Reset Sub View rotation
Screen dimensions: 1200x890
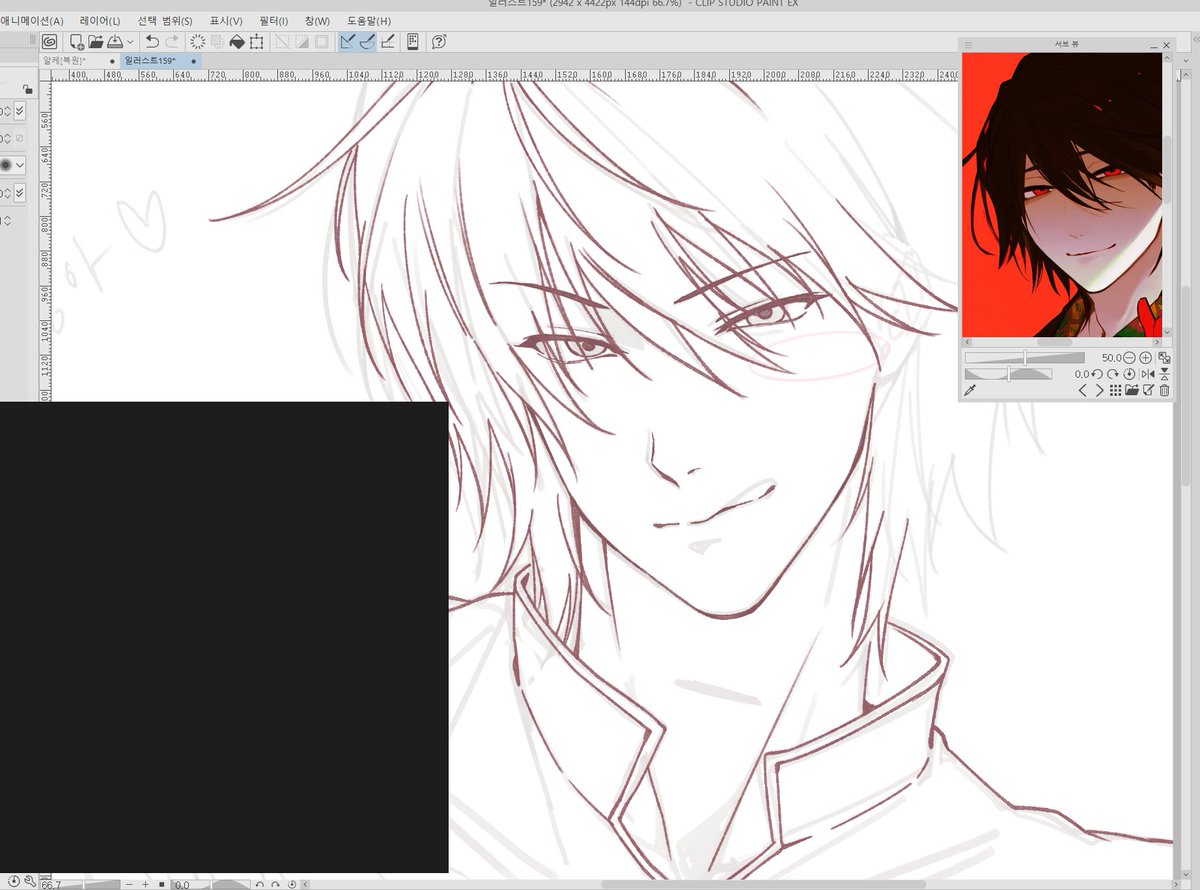click(x=1129, y=374)
